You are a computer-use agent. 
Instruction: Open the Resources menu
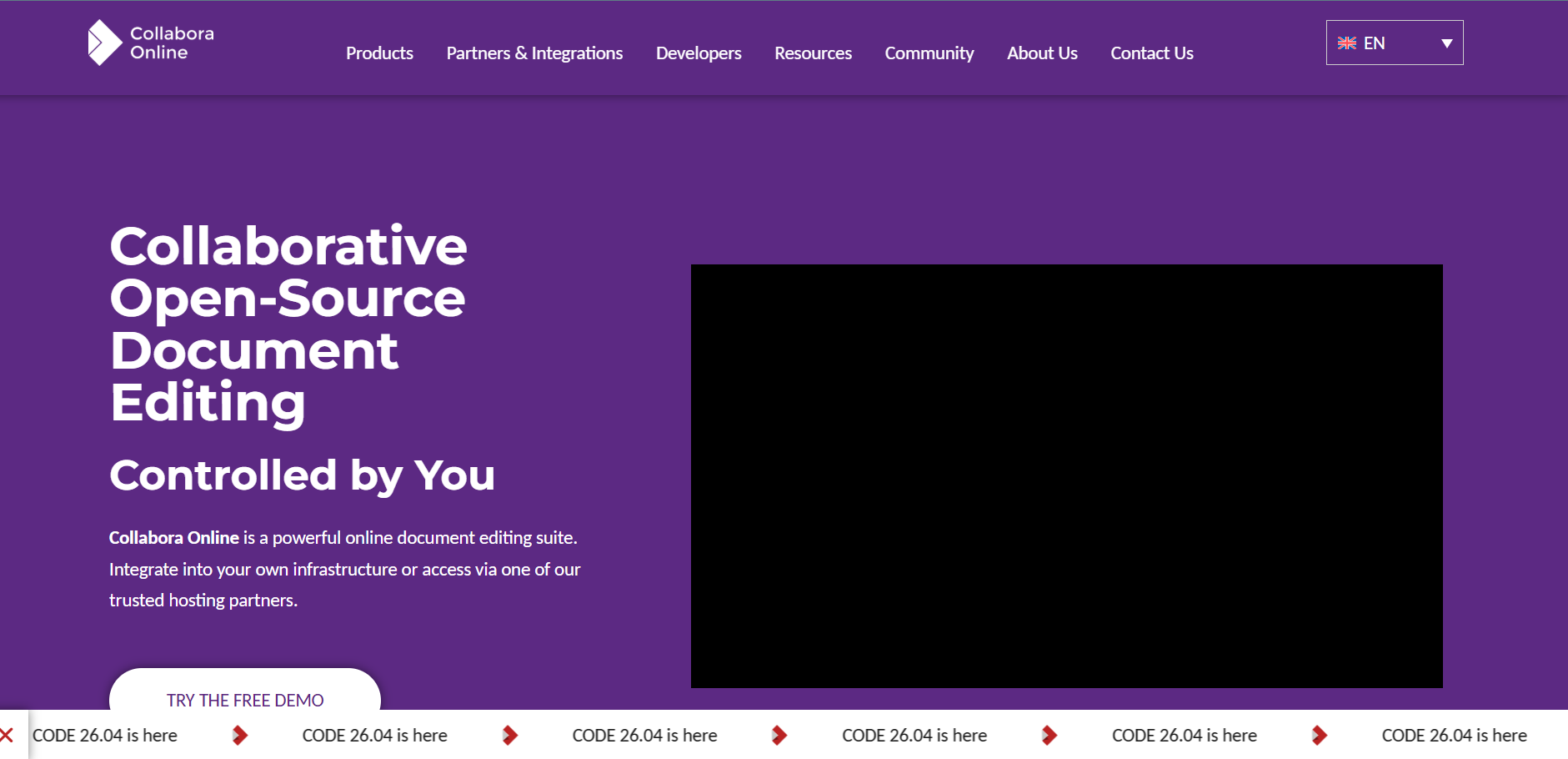[813, 53]
